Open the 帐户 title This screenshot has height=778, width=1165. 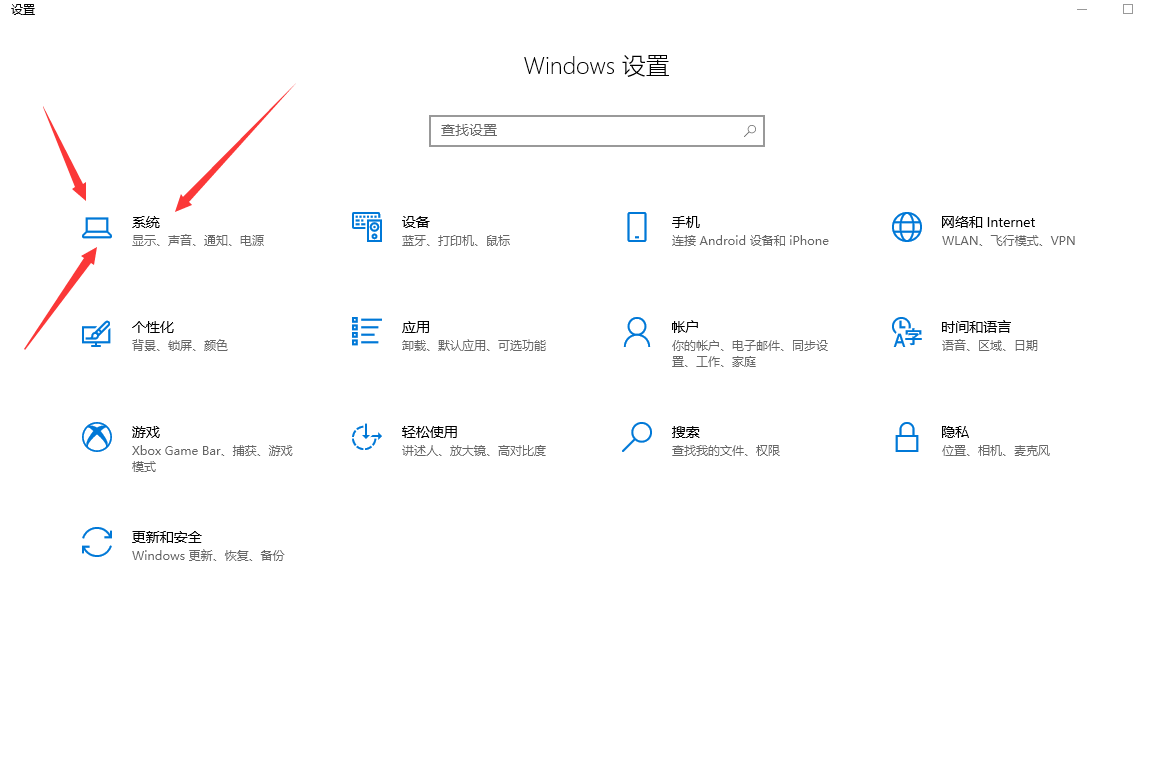pos(685,327)
